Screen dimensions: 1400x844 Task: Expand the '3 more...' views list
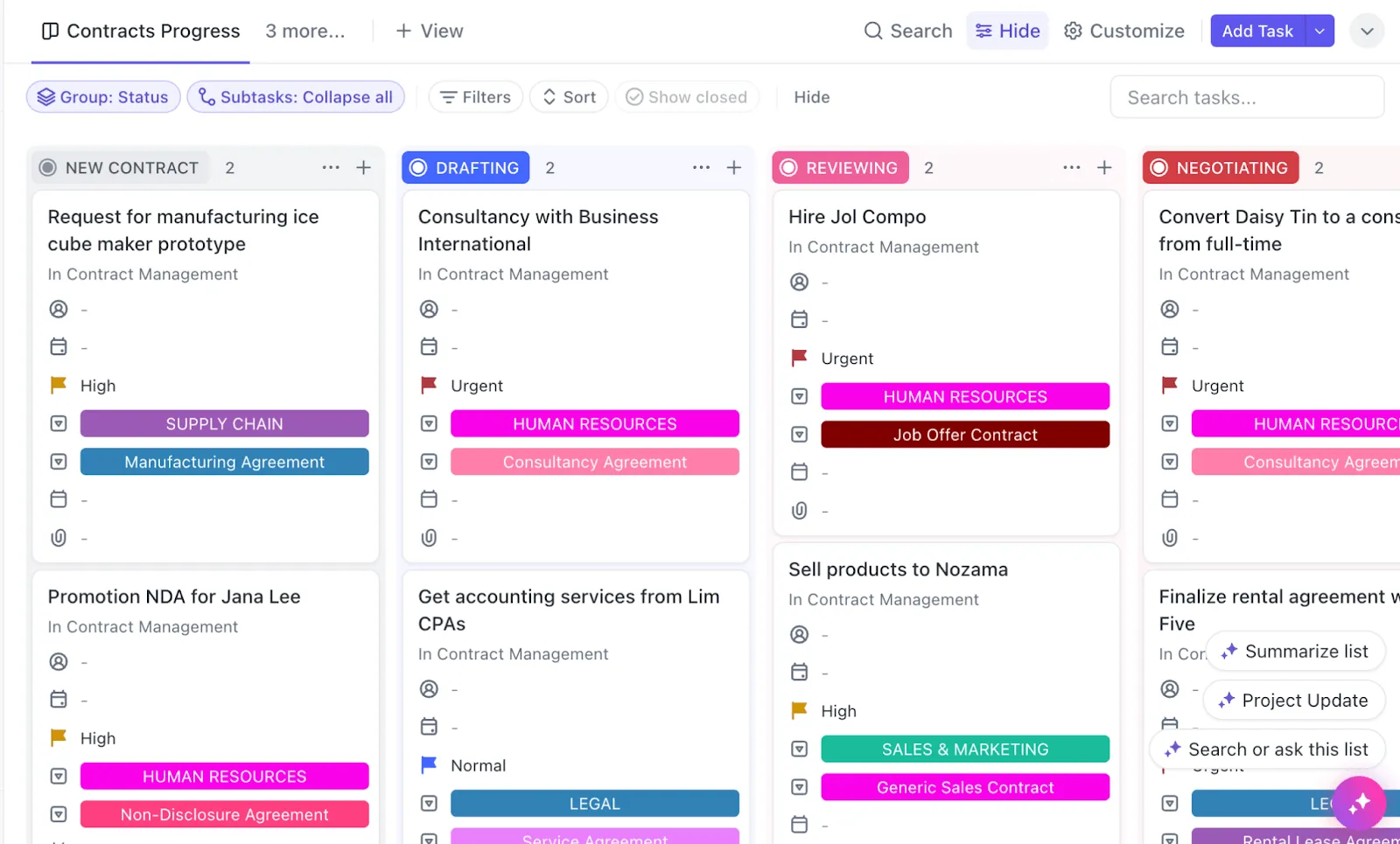click(305, 31)
